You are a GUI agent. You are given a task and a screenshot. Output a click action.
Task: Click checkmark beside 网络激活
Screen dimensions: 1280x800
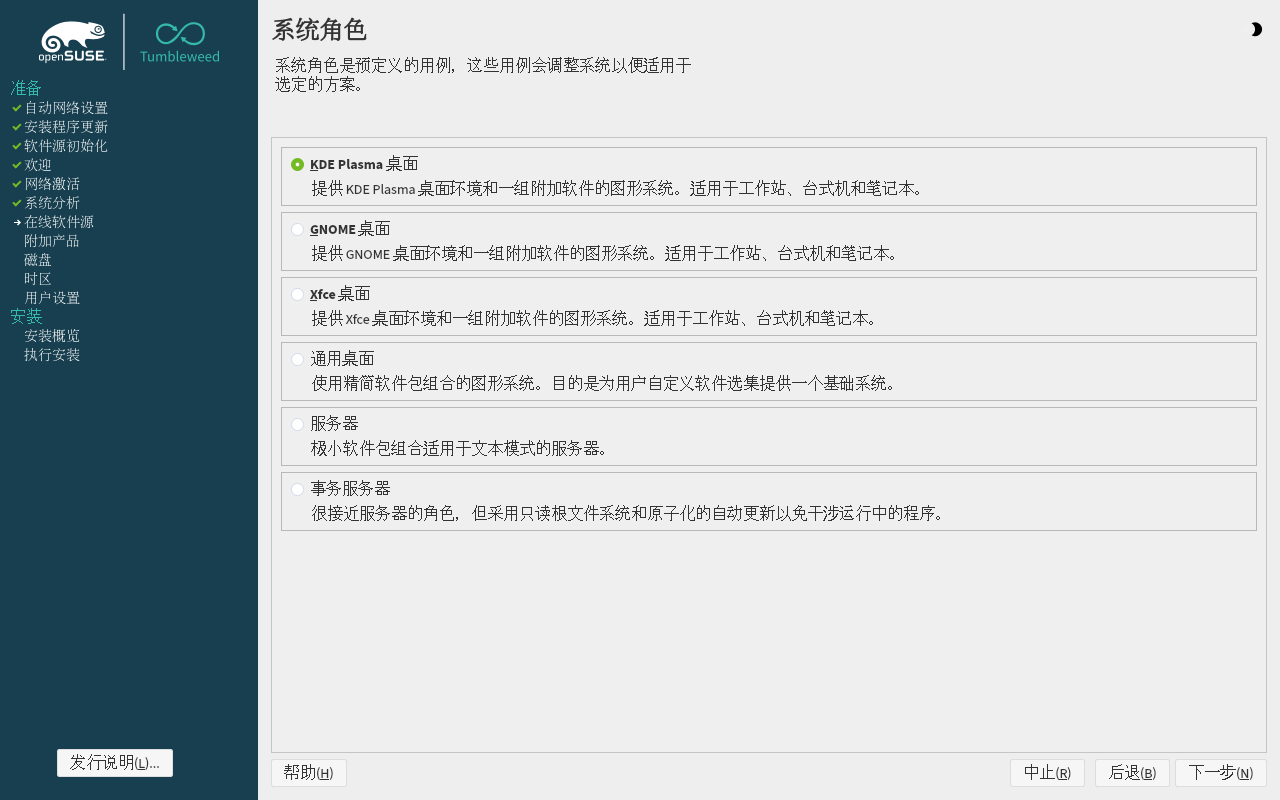coord(17,184)
